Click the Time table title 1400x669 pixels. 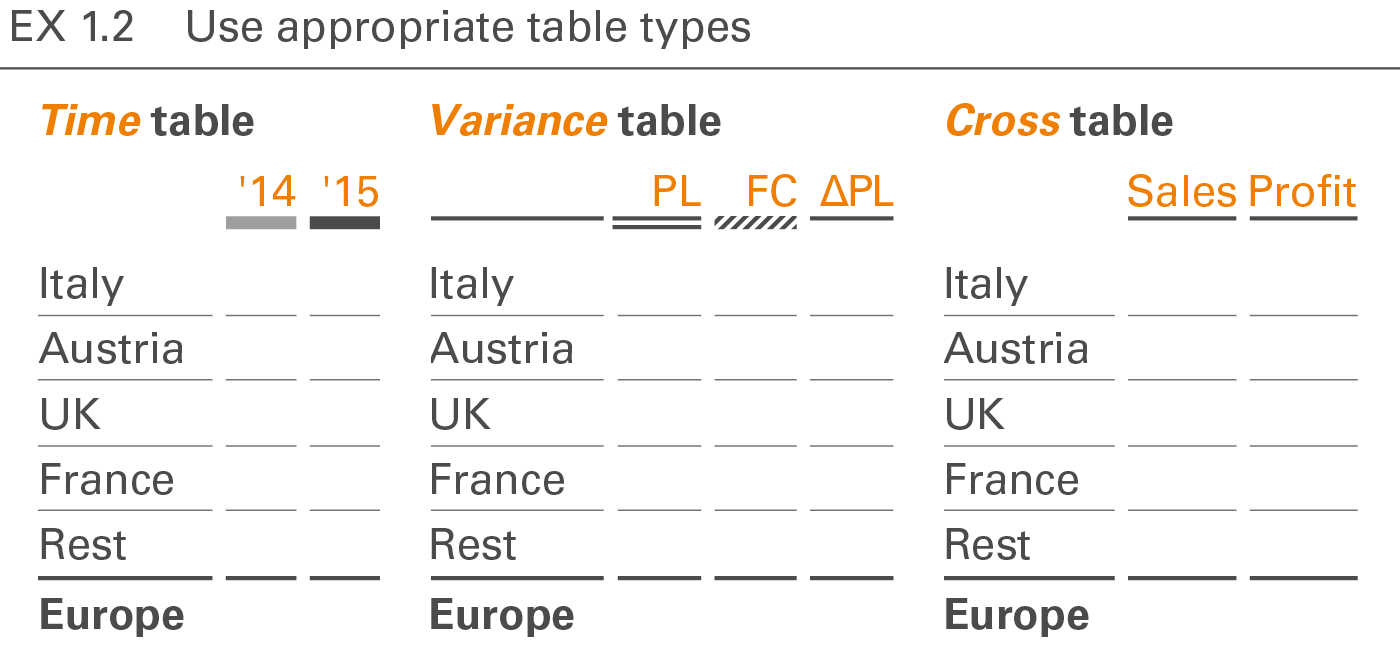[x=147, y=121]
